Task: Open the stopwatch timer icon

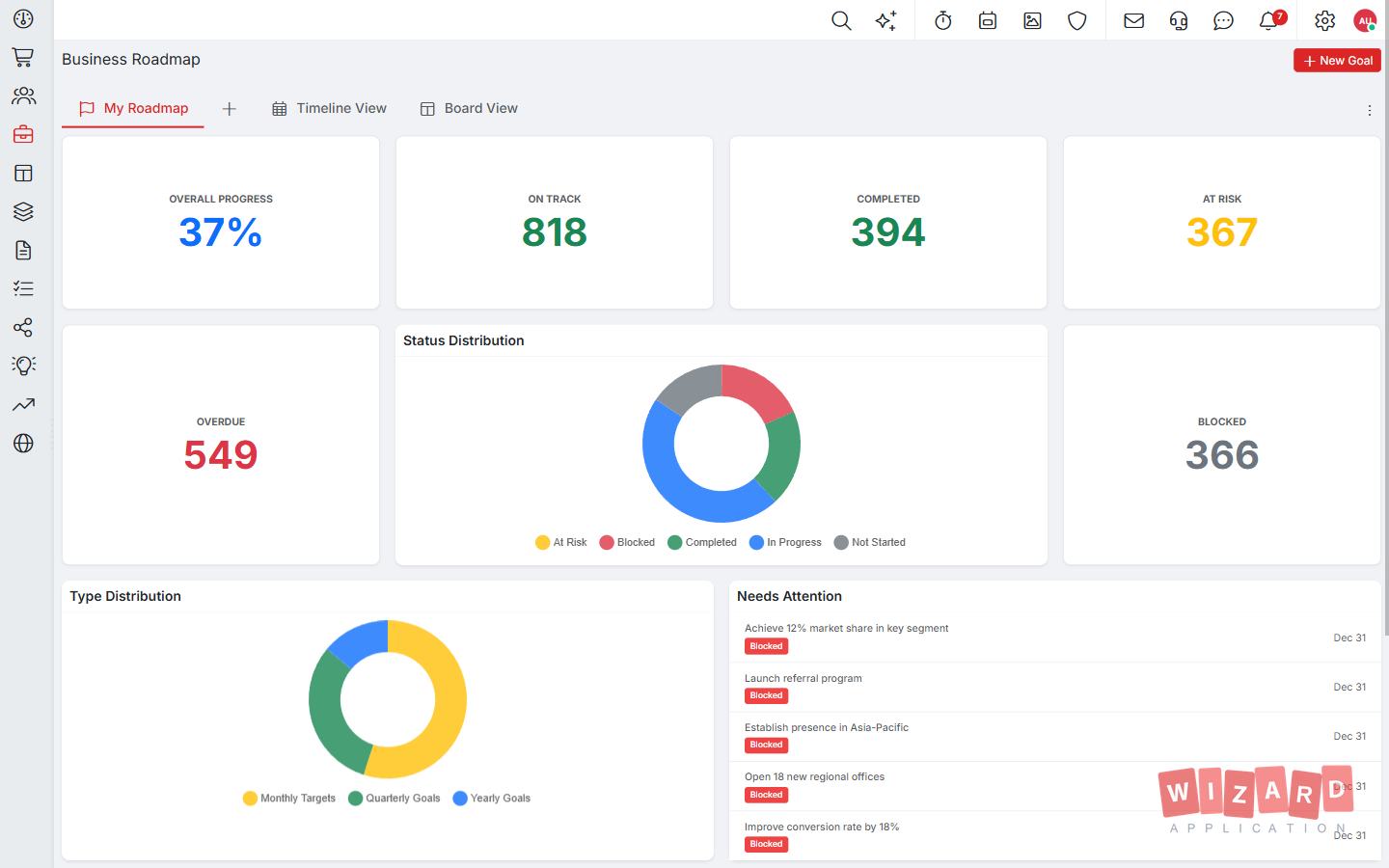Action: [943, 20]
